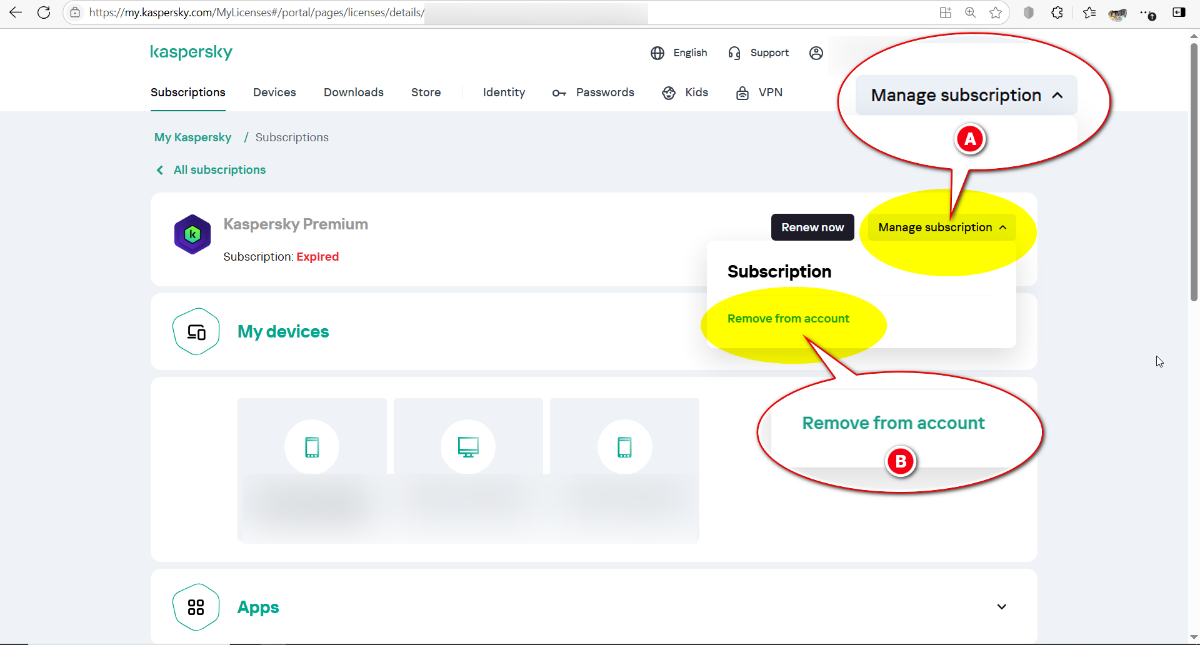The image size is (1200, 645).
Task: Click the Subscription heading in dropdown menu
Action: [x=779, y=271]
